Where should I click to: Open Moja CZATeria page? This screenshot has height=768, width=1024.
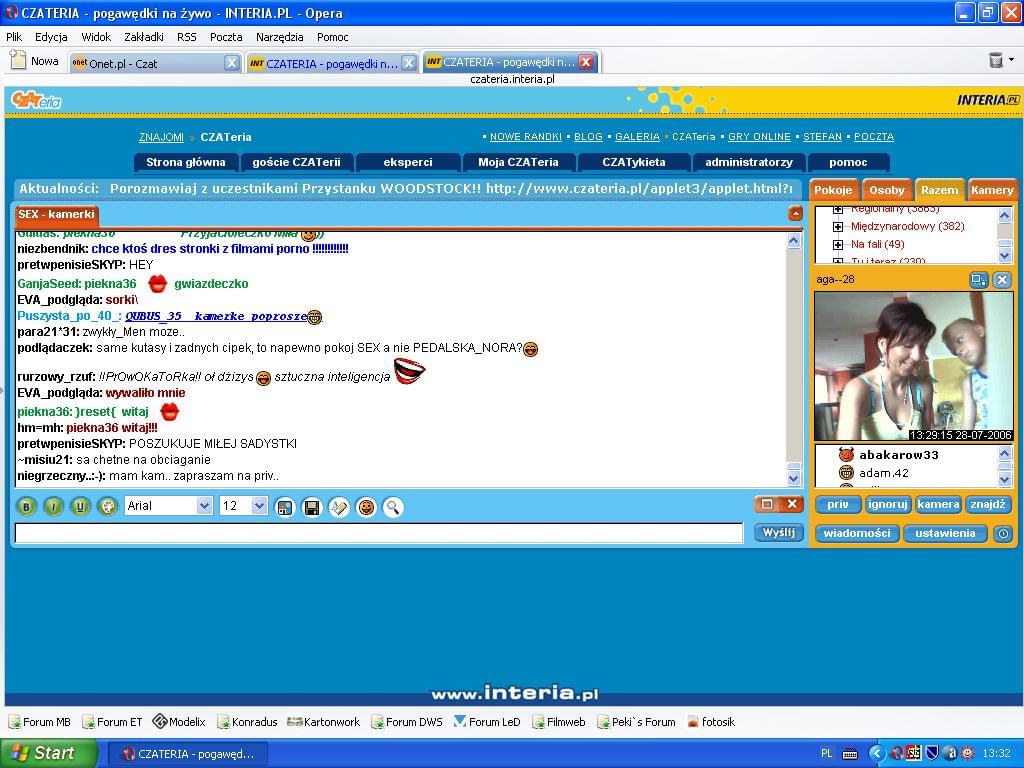coord(518,162)
